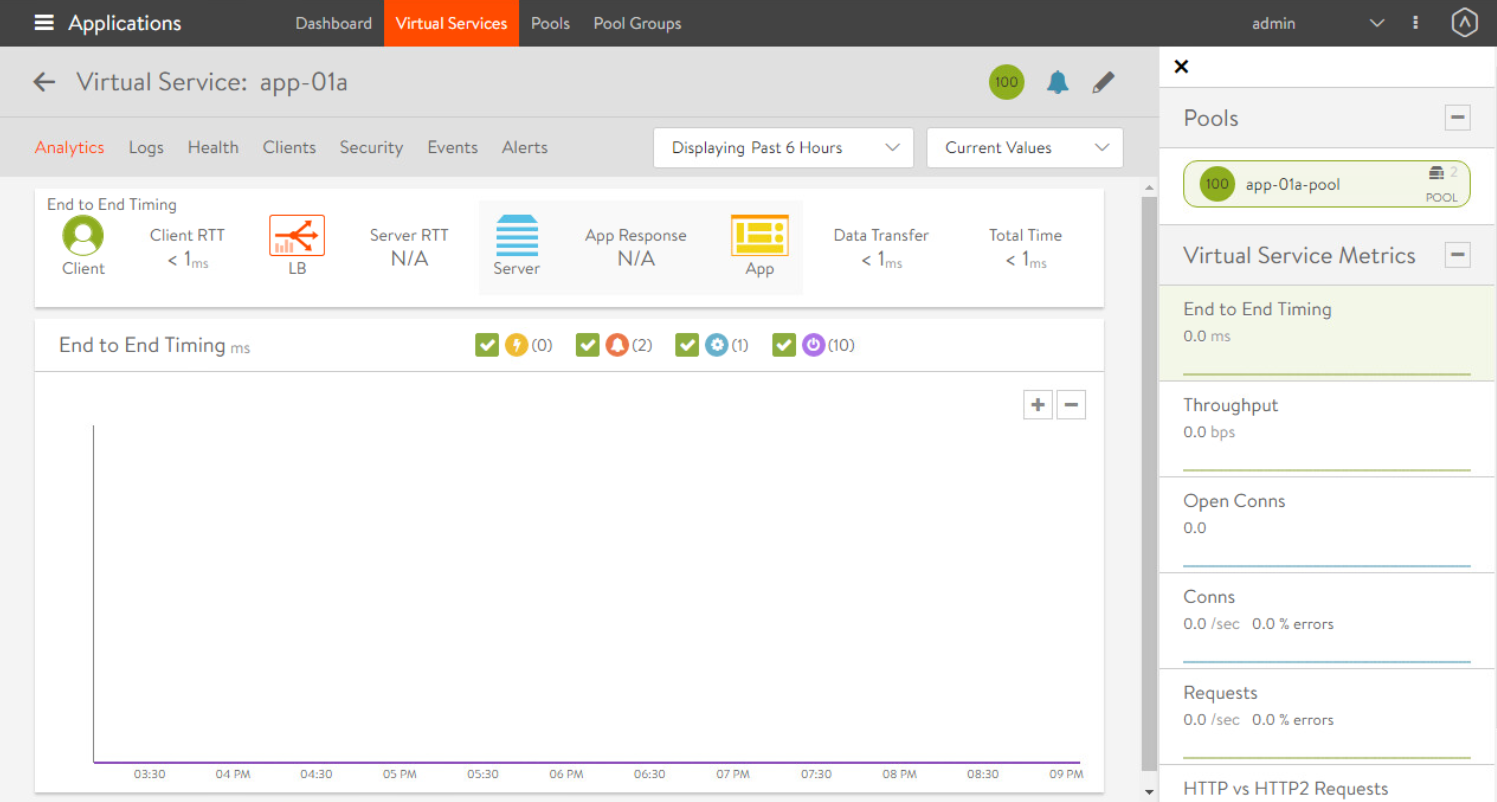Select the Throughput metric

1328,429
